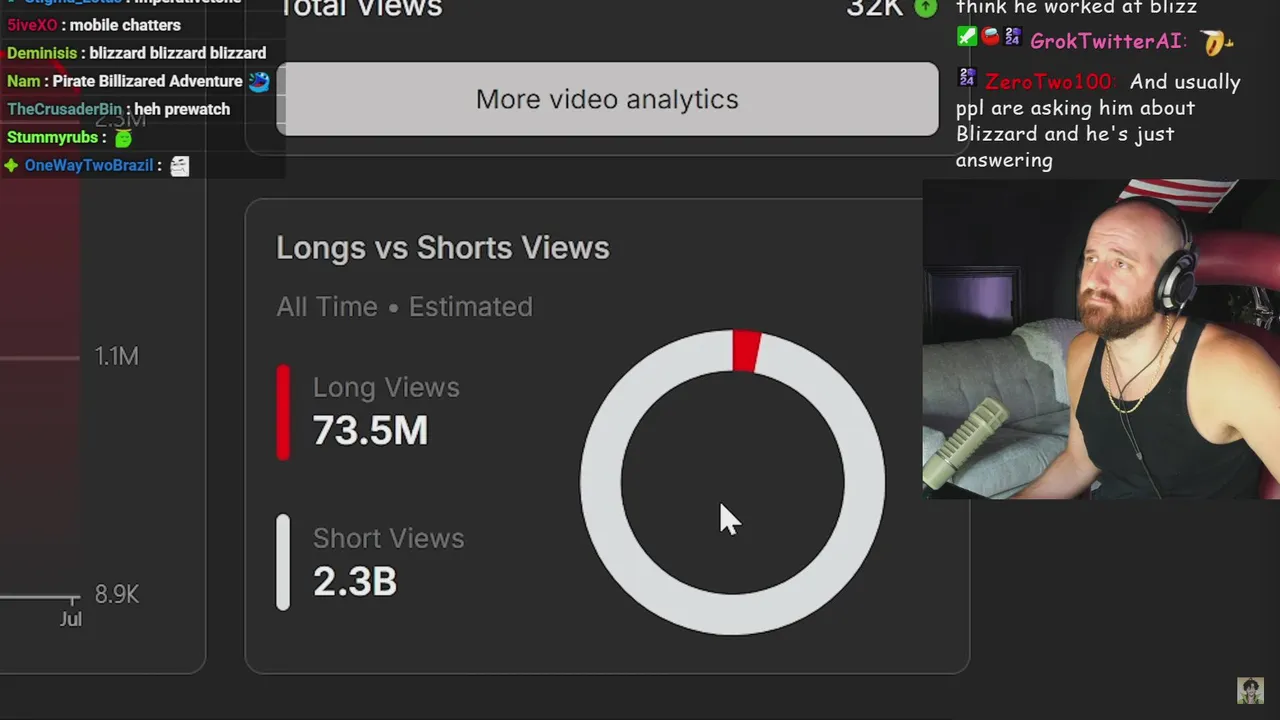1280x720 pixels.
Task: Click the webcam overlay of the streamer
Action: click(1100, 340)
